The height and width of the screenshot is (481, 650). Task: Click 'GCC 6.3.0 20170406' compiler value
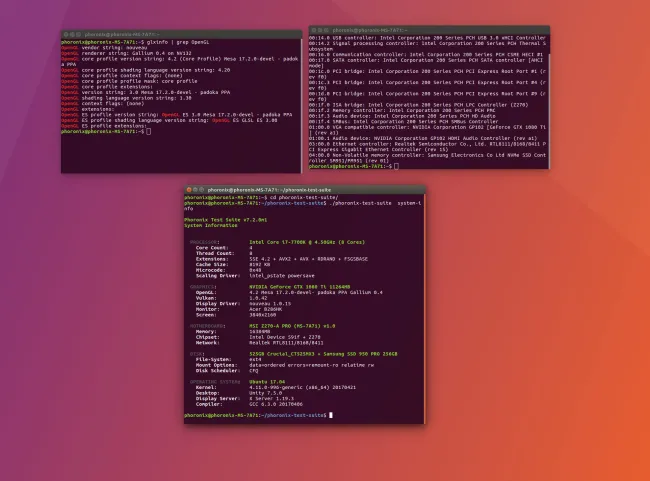click(276, 405)
